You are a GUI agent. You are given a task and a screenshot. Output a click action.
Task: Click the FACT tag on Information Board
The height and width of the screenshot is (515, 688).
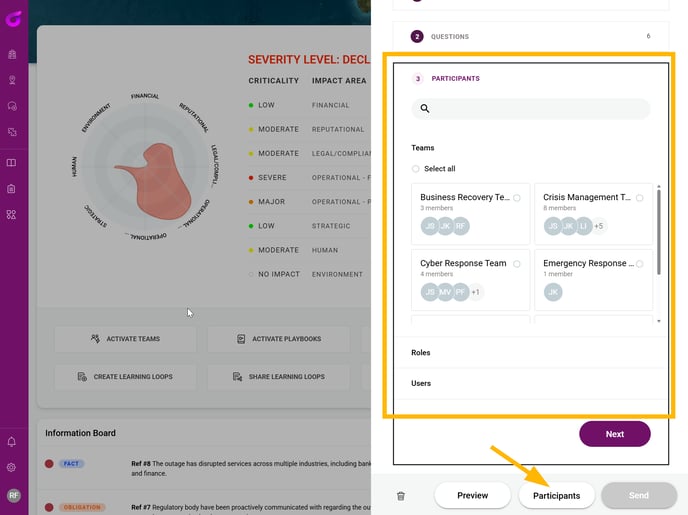click(x=71, y=463)
